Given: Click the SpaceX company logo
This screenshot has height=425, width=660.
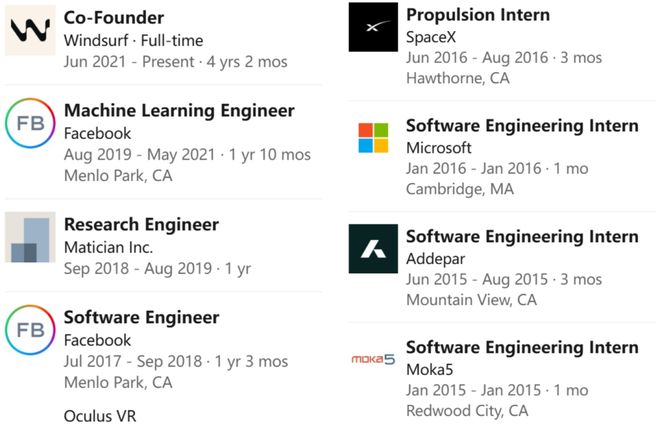Looking at the screenshot, I should click(373, 27).
